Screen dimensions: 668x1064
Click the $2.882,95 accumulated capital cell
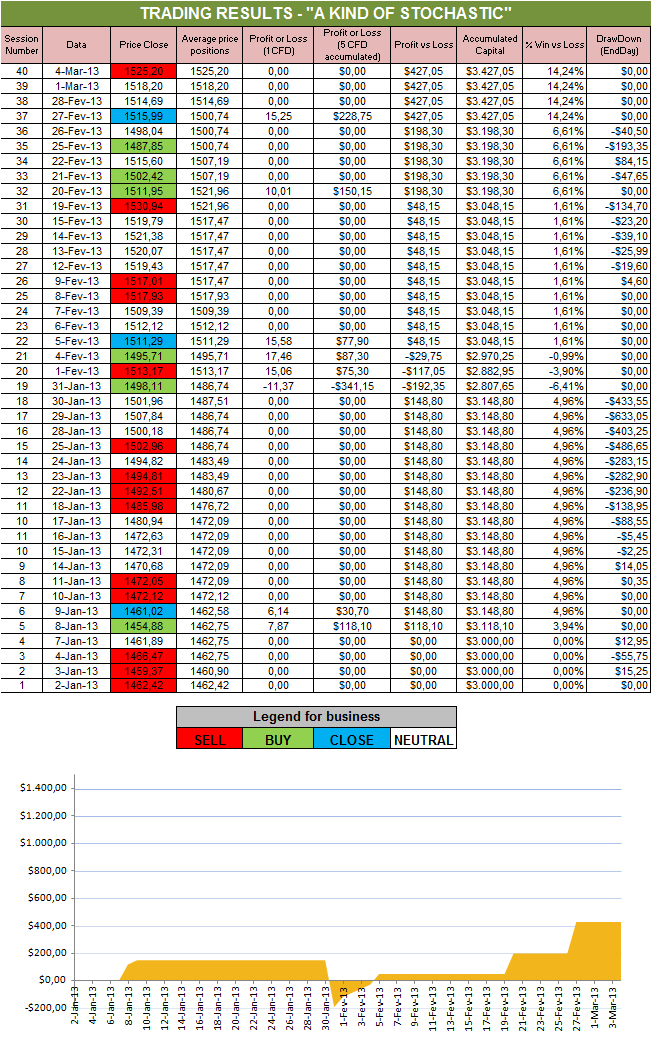[490, 371]
